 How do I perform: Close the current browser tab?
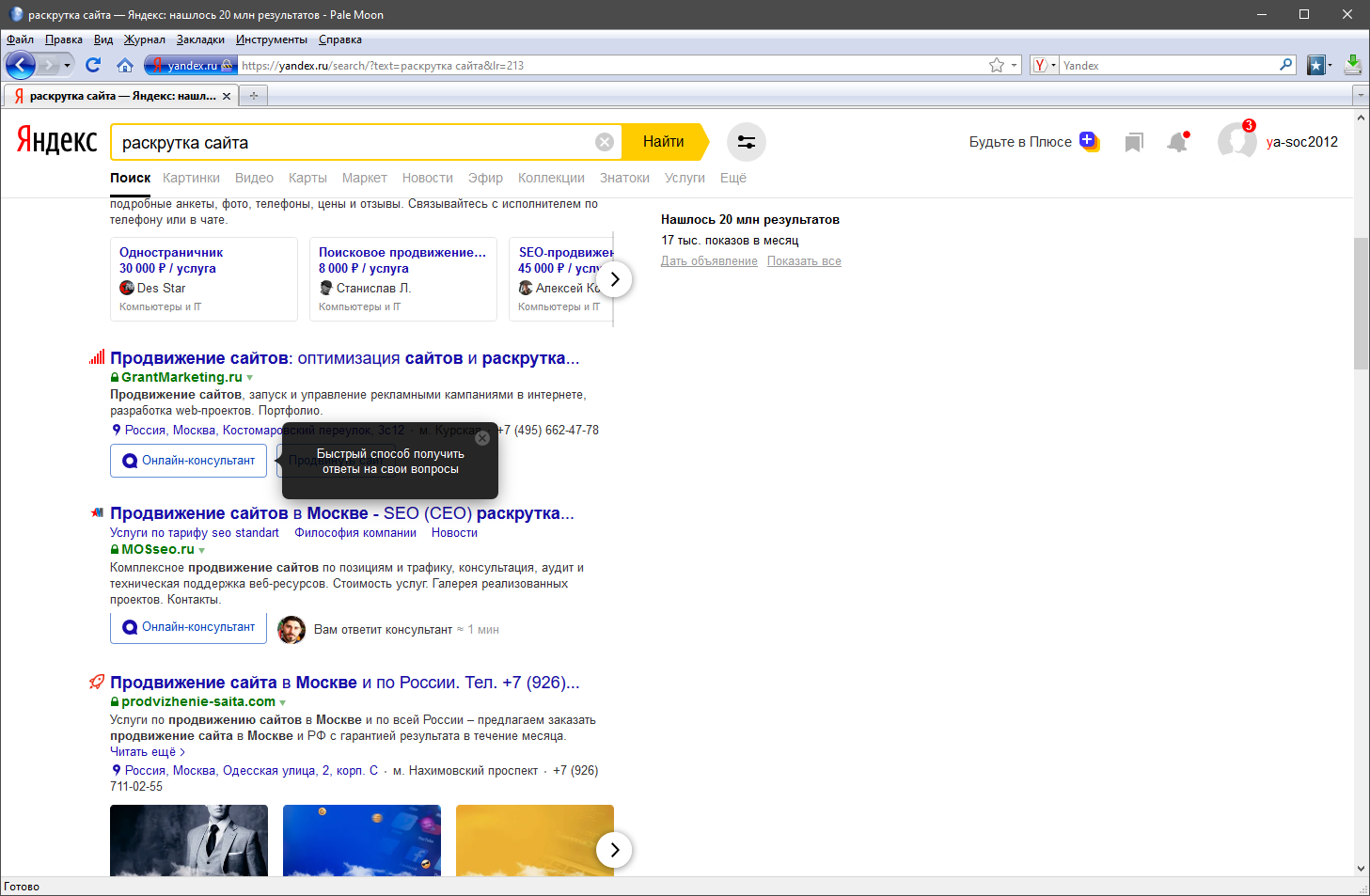[x=227, y=96]
